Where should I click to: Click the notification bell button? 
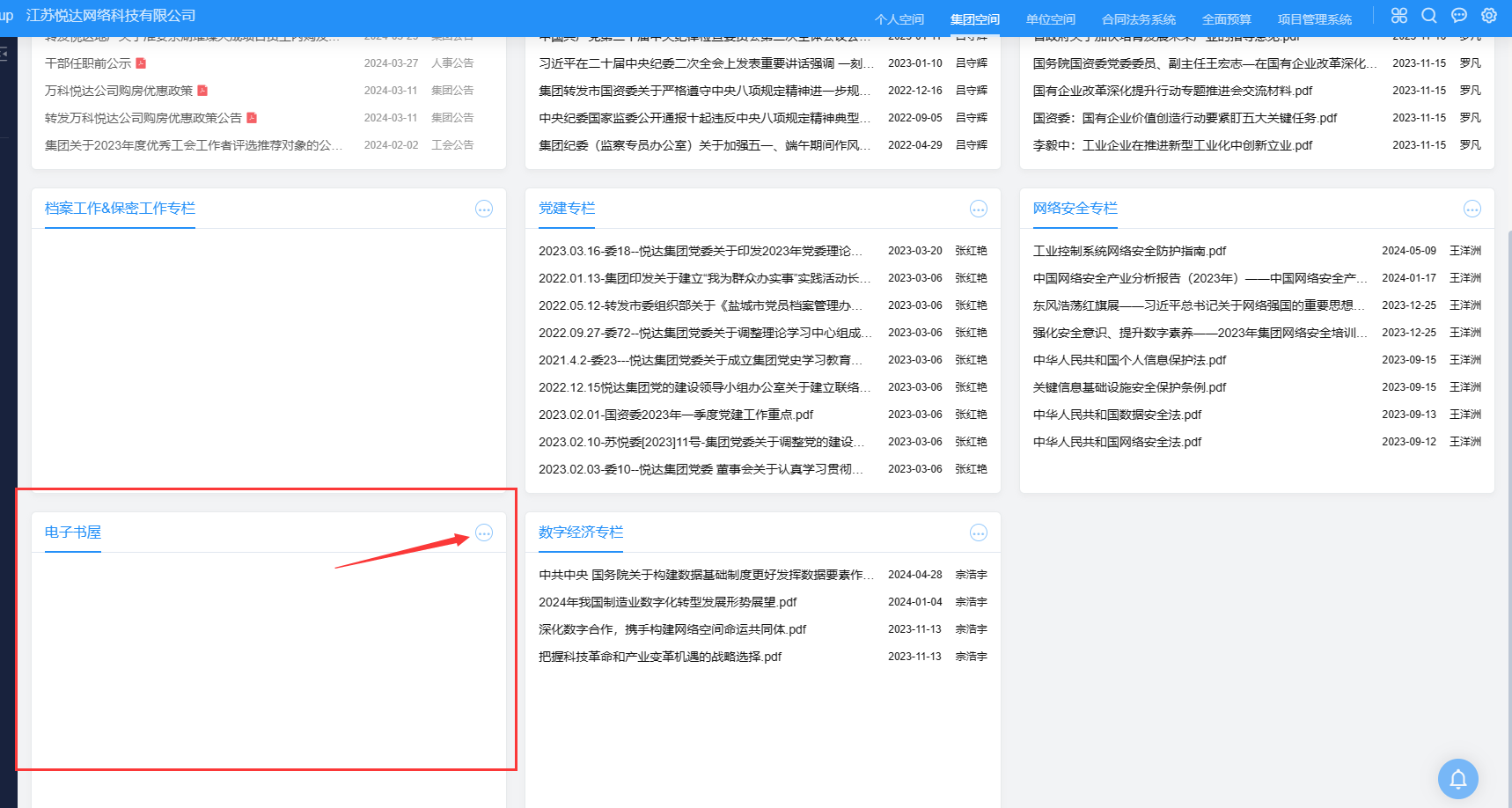pyautogui.click(x=1457, y=779)
